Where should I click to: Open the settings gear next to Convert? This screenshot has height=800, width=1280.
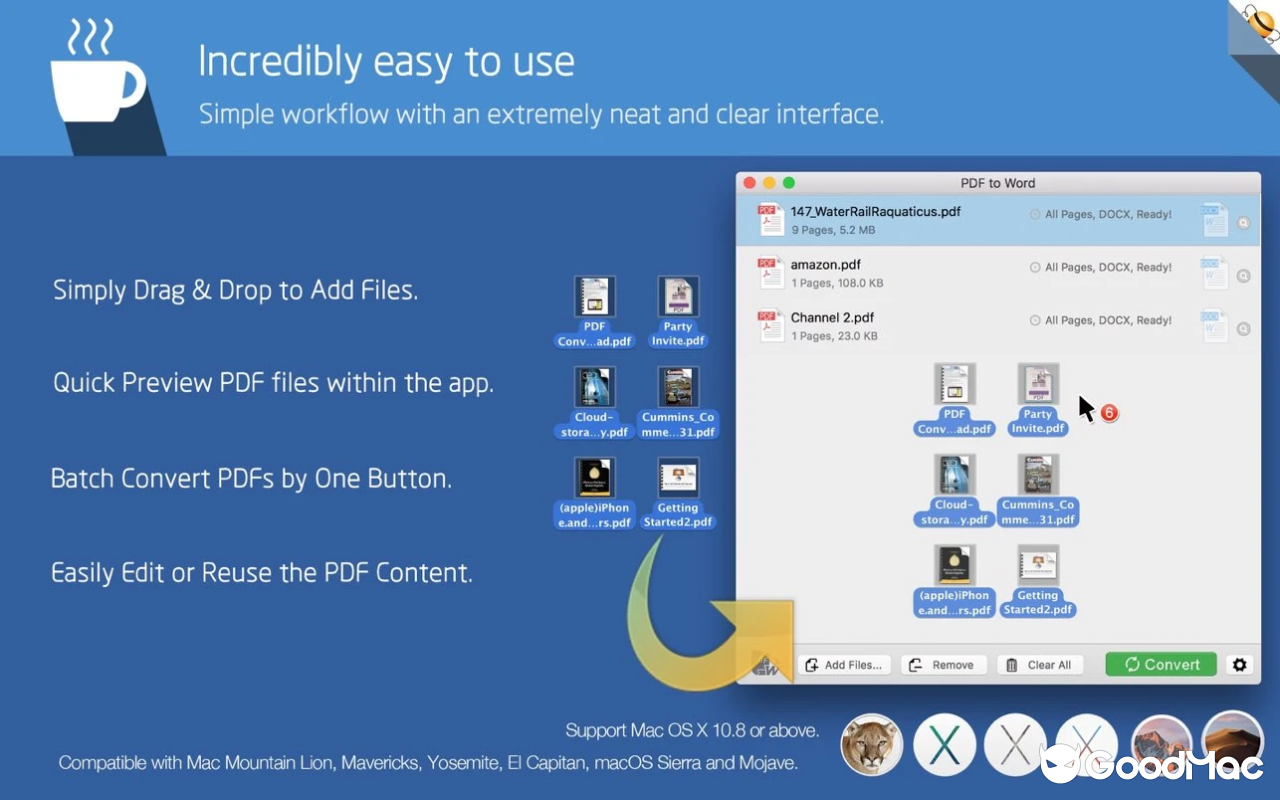coord(1240,665)
